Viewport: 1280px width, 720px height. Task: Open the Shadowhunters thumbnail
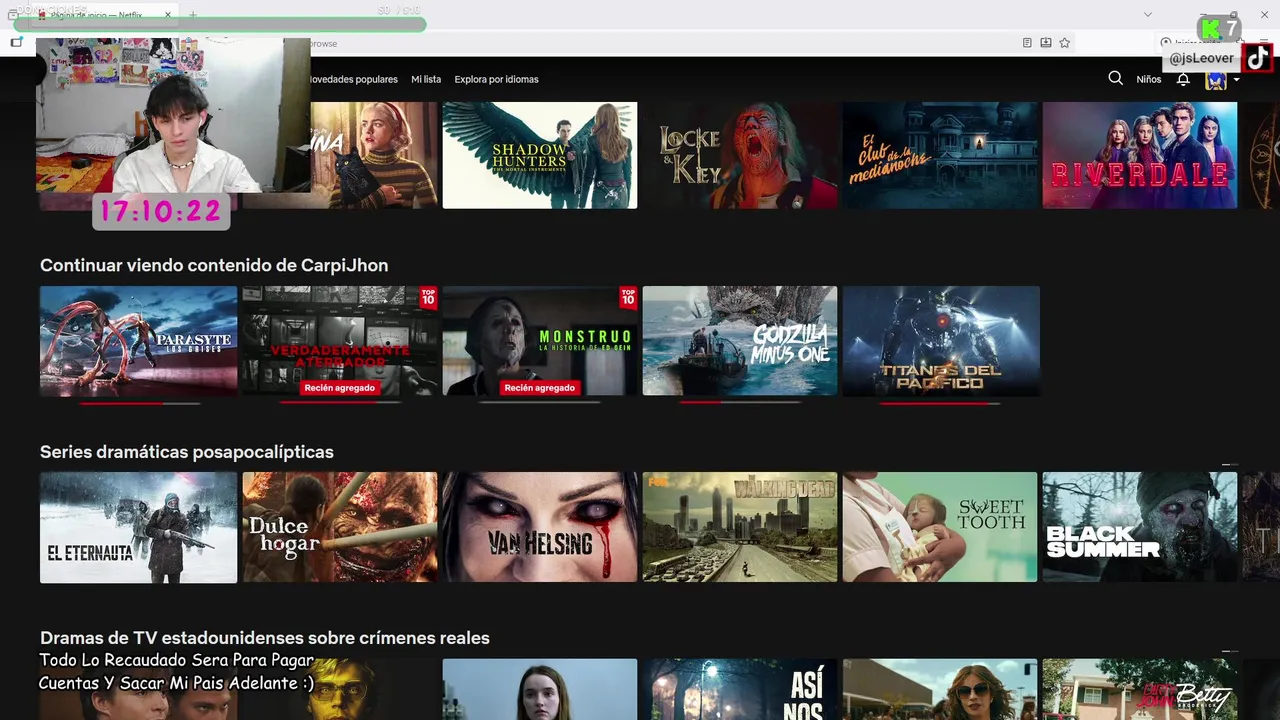[540, 155]
